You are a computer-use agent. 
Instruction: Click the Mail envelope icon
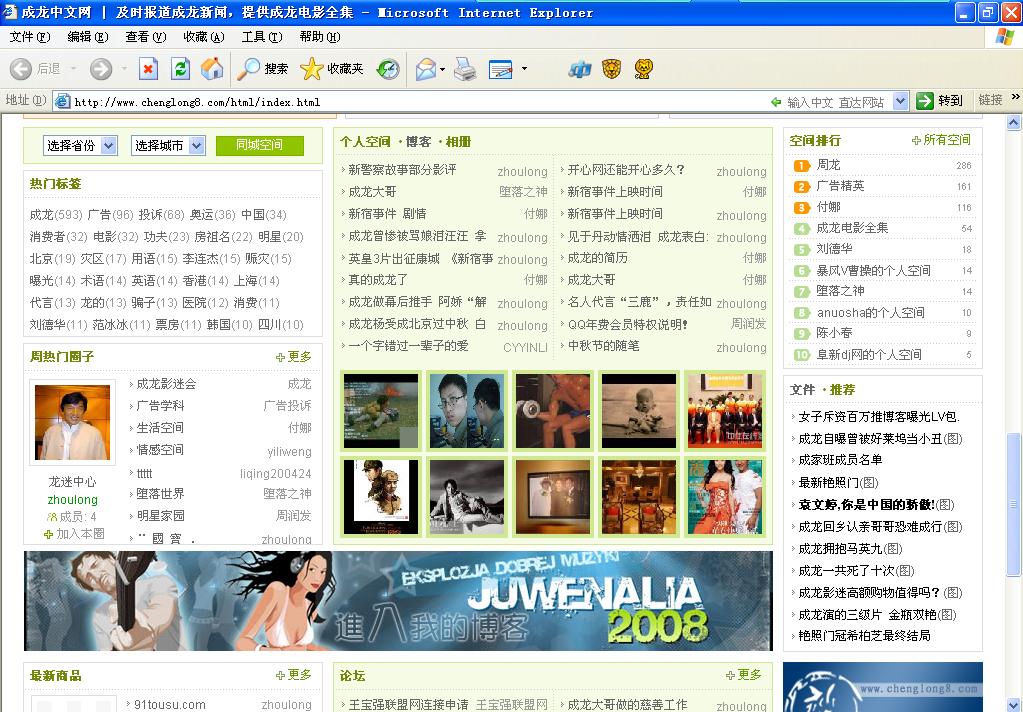pos(425,69)
